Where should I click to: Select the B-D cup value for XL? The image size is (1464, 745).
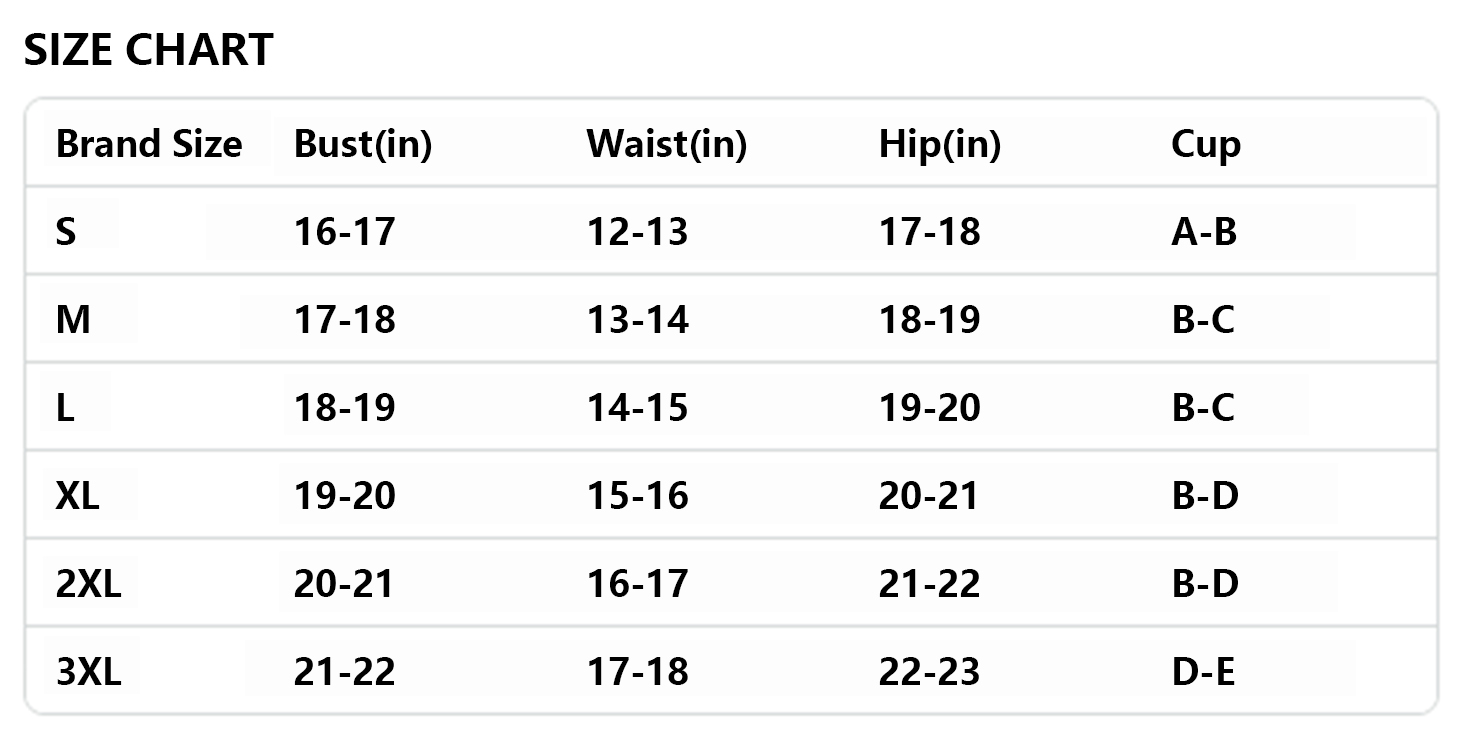pos(1204,496)
